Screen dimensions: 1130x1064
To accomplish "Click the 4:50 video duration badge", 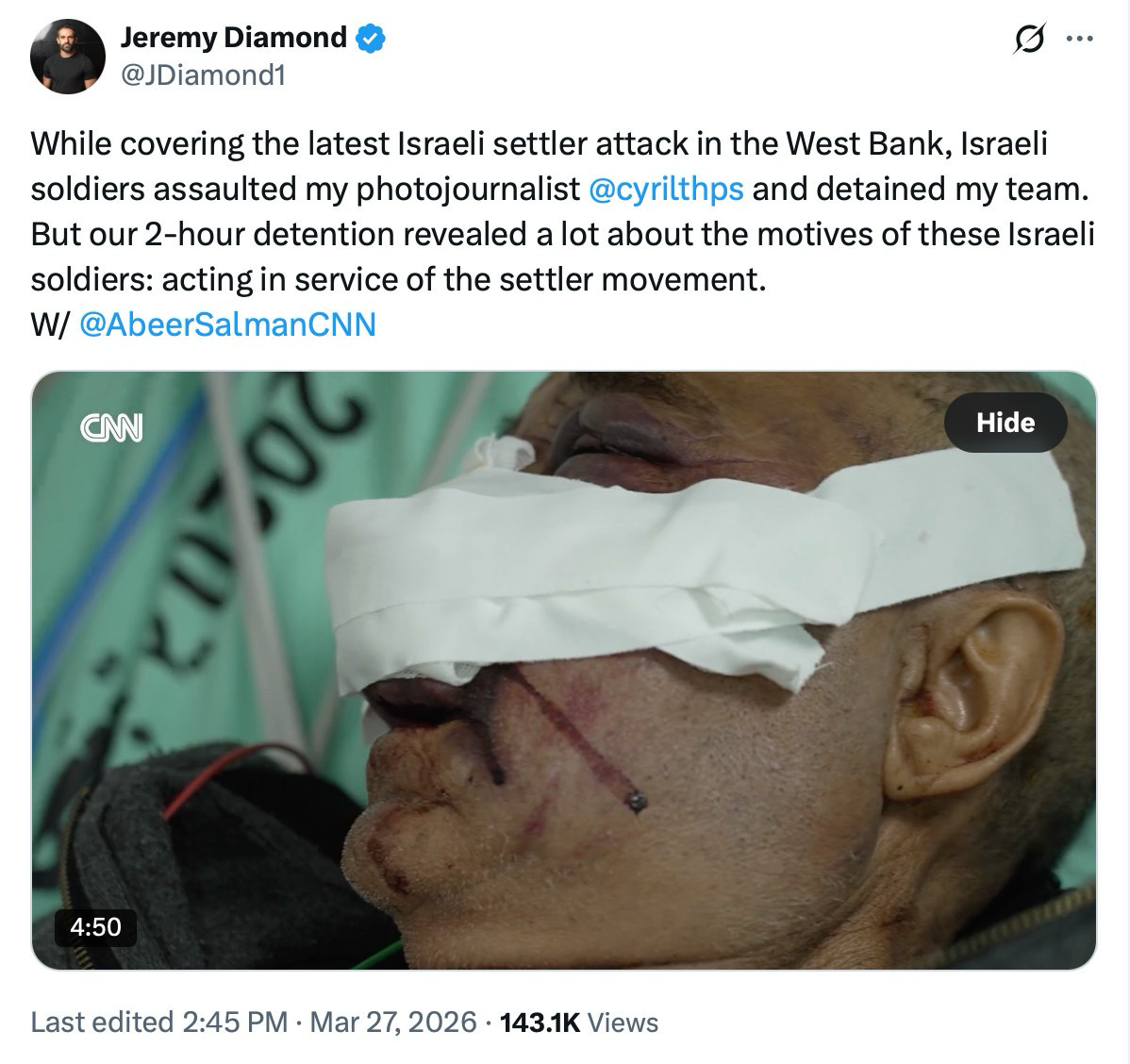I will coord(95,925).
